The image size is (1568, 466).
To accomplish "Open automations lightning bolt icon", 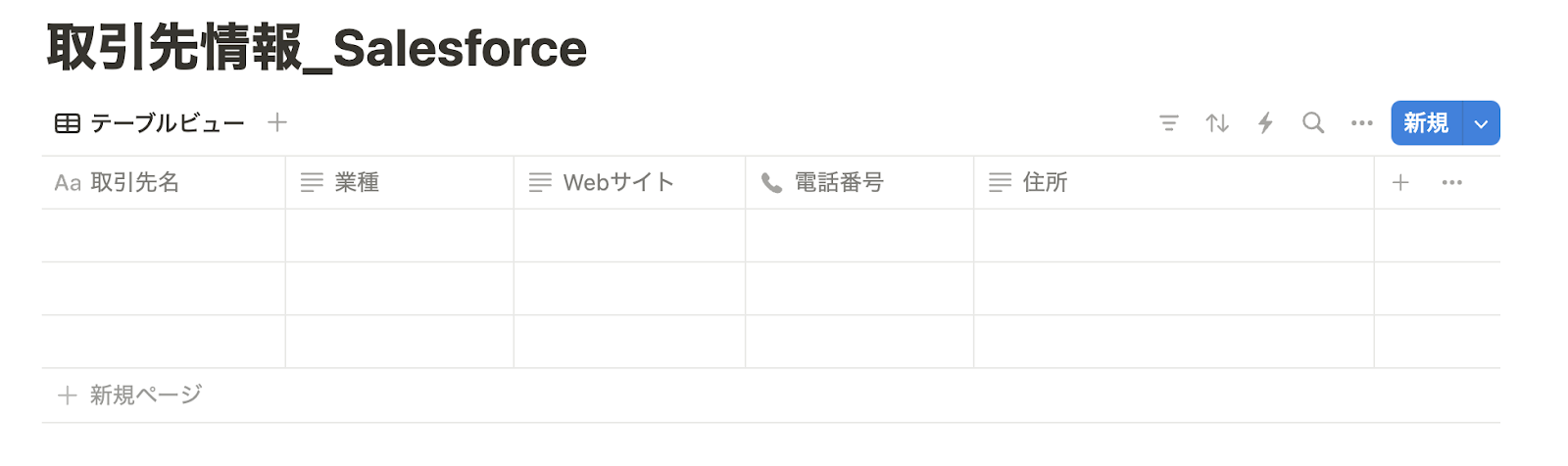I will coord(1265,123).
